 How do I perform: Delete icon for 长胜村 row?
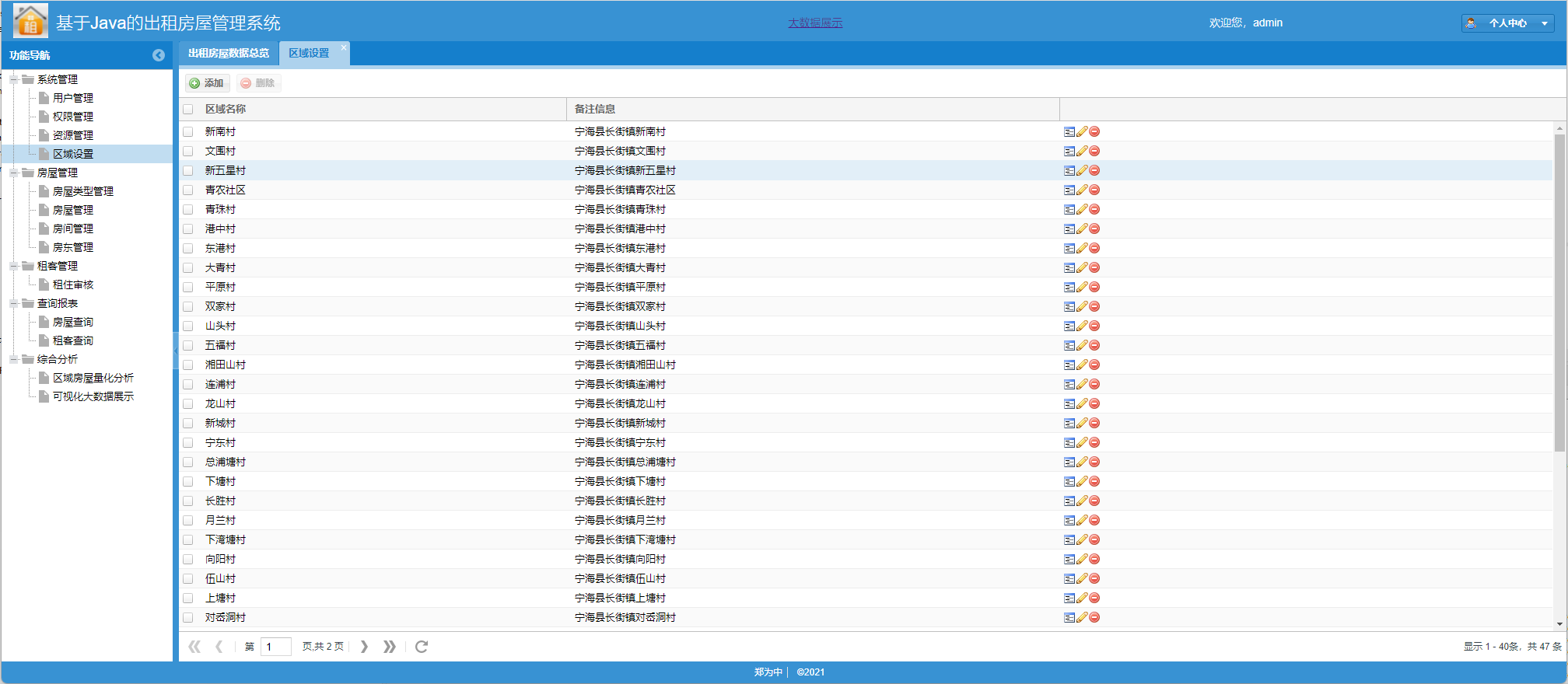point(1094,501)
